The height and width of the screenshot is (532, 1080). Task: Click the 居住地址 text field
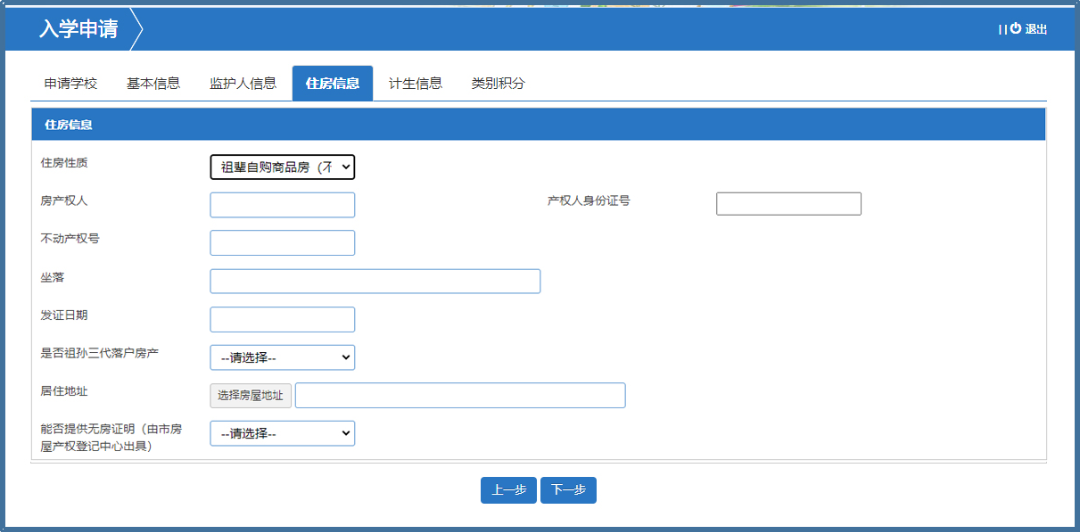pyautogui.click(x=460, y=395)
